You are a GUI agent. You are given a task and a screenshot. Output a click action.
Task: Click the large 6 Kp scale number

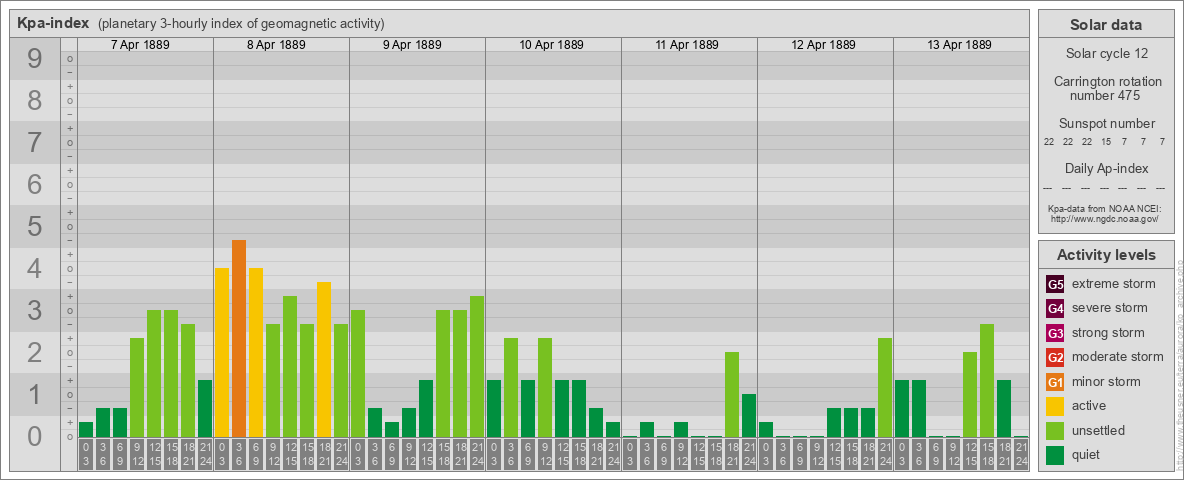[34, 185]
